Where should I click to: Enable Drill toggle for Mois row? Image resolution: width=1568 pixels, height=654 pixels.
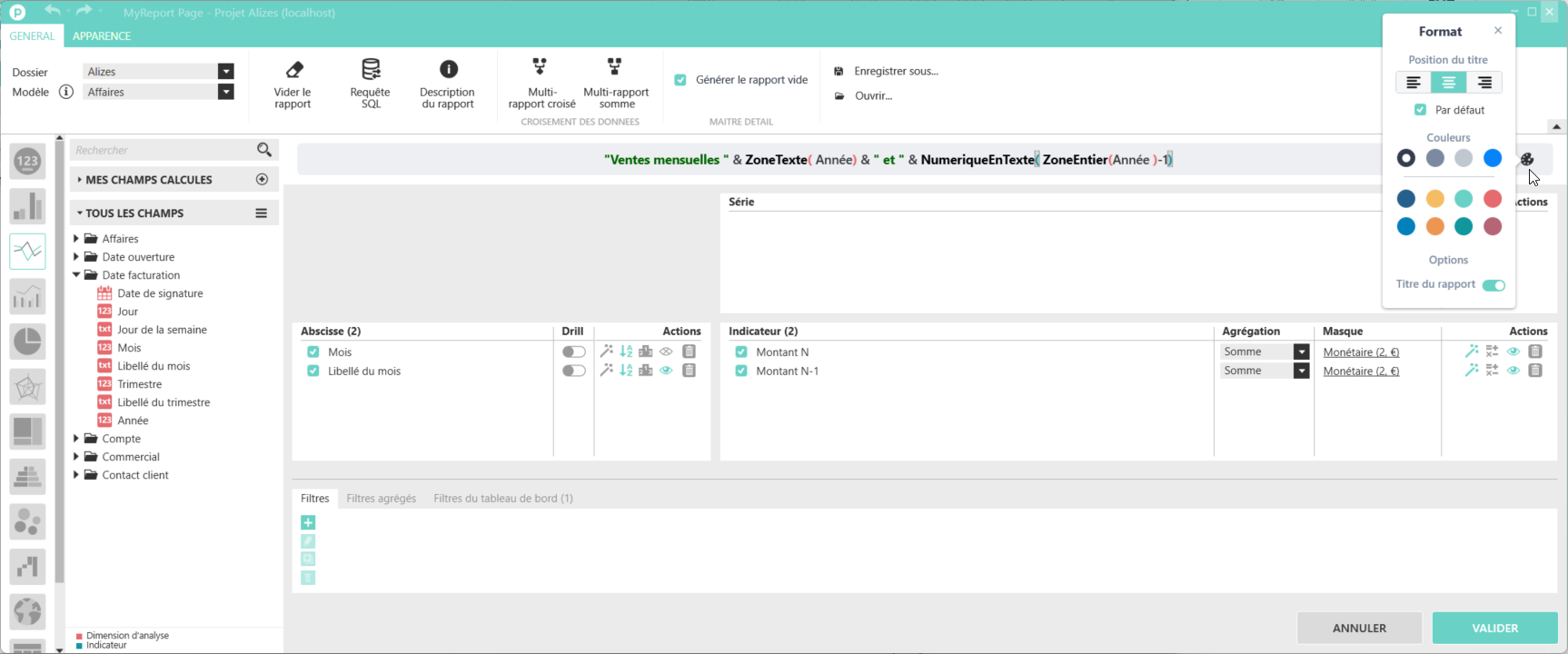573,352
